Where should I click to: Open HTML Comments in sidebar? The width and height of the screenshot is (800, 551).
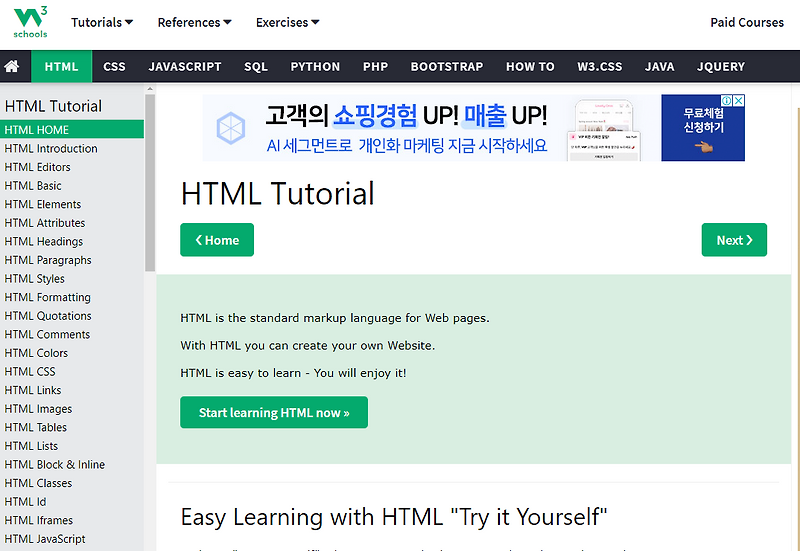point(72,335)
